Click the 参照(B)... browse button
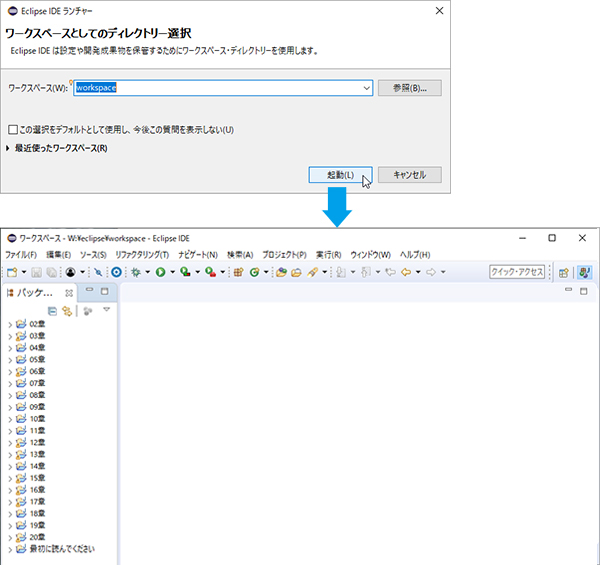This screenshot has height=565, width=600. 410,88
